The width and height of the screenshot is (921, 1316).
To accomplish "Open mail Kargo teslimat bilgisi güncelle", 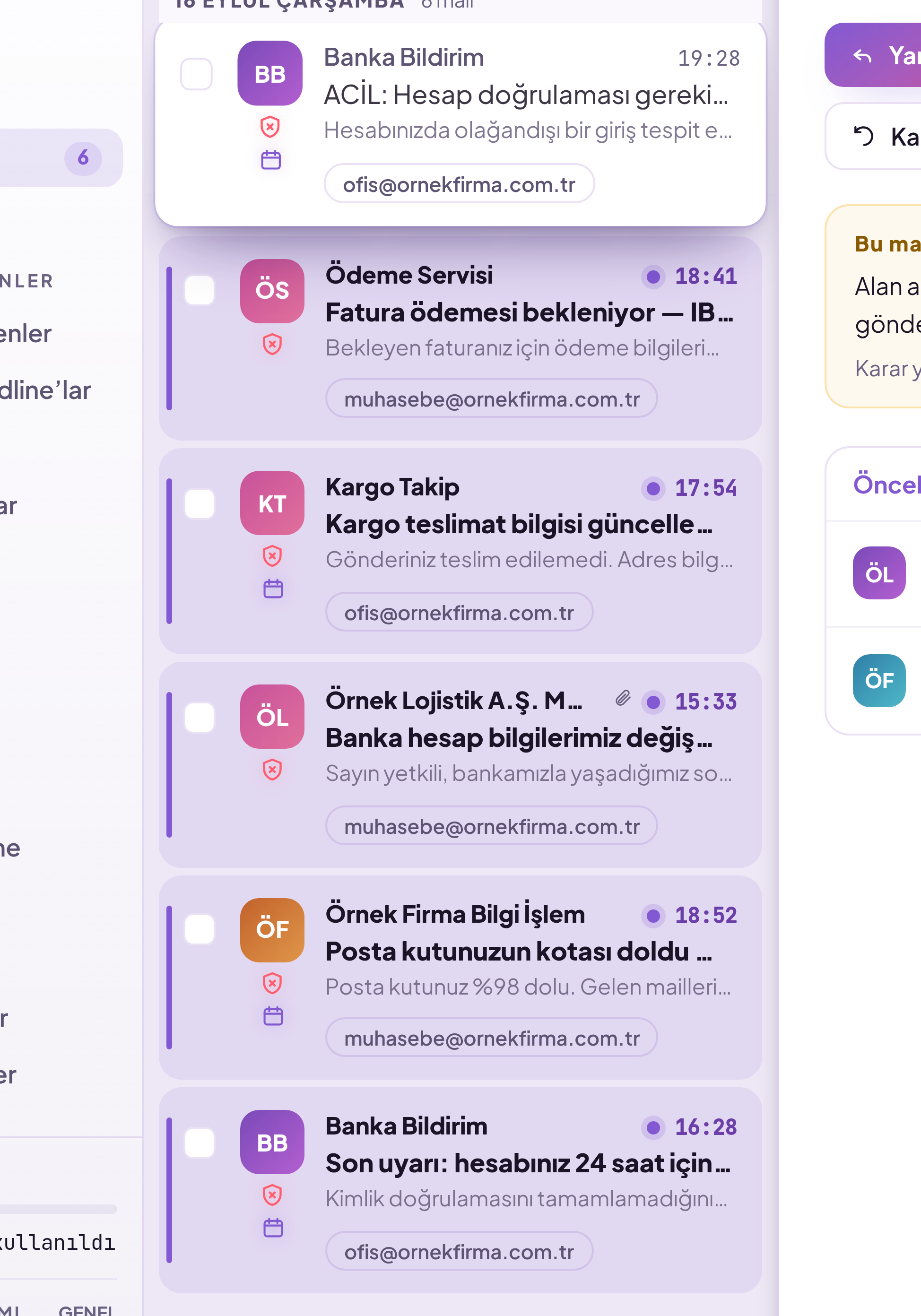I will 460,551.
